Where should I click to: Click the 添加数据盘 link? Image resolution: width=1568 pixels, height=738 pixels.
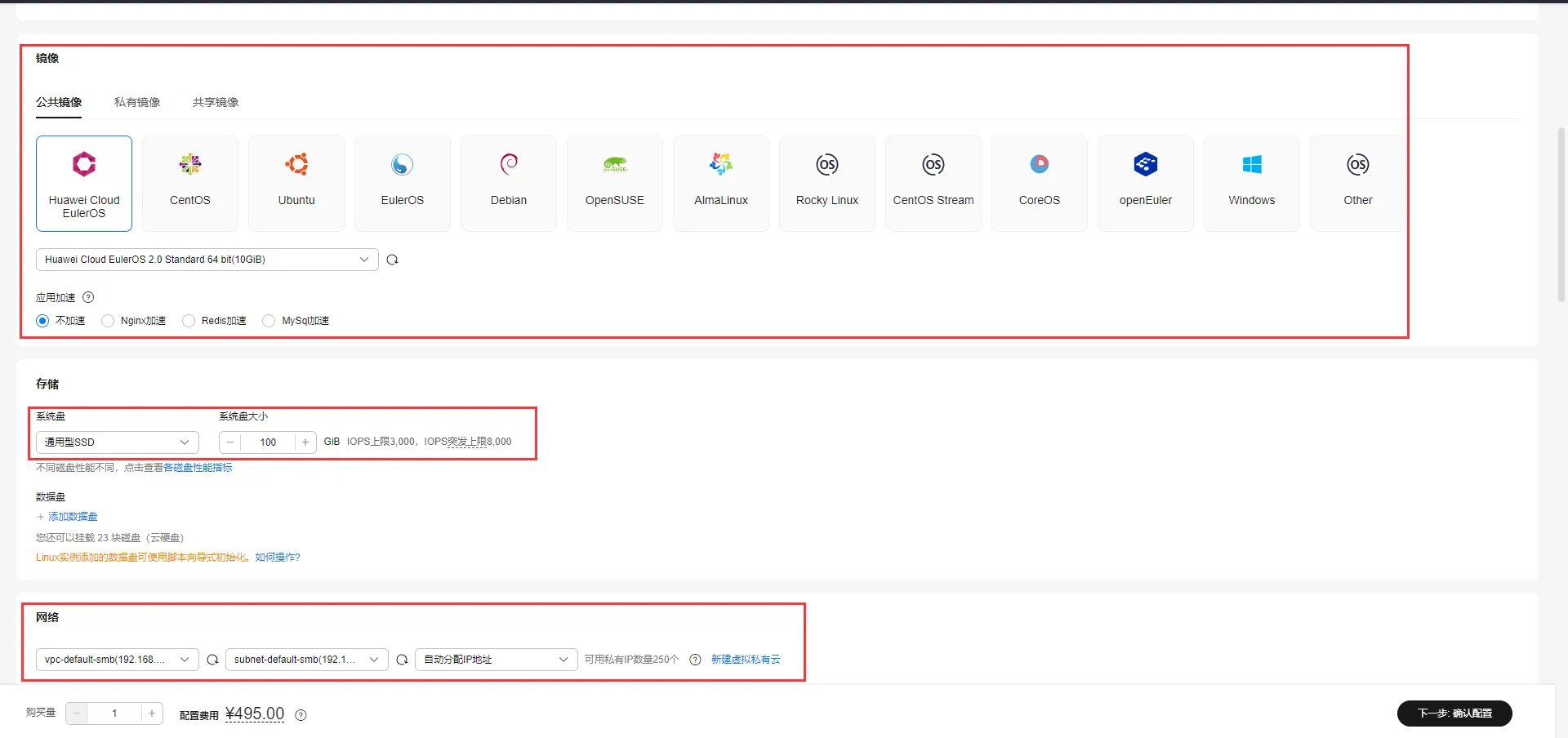pos(73,517)
